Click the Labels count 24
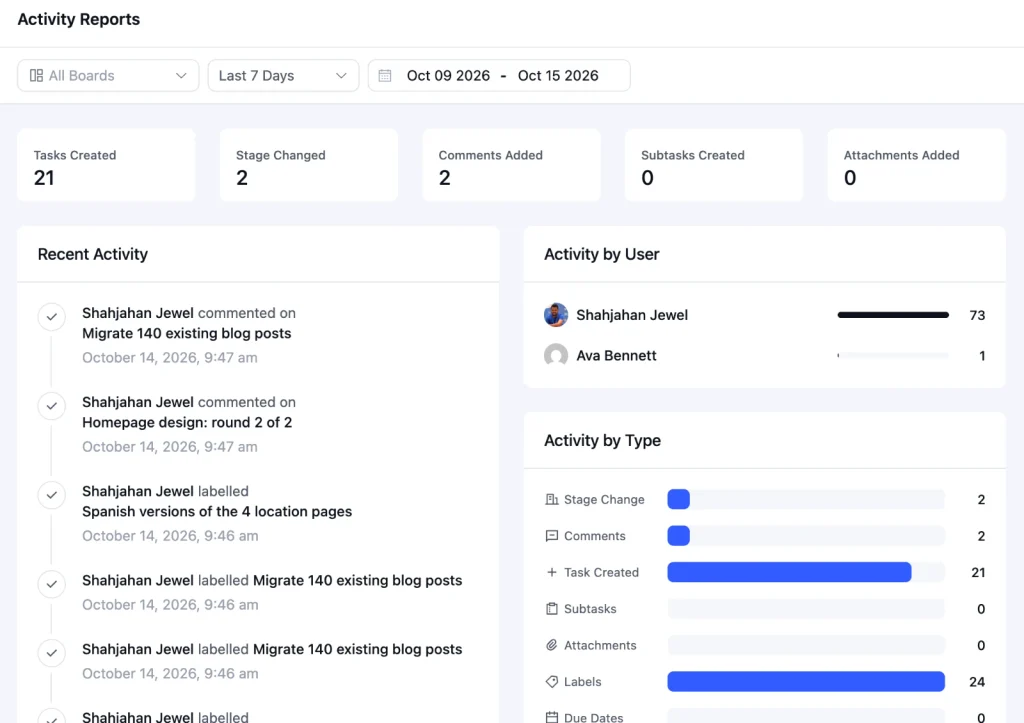The width and height of the screenshot is (1024, 723). (977, 682)
